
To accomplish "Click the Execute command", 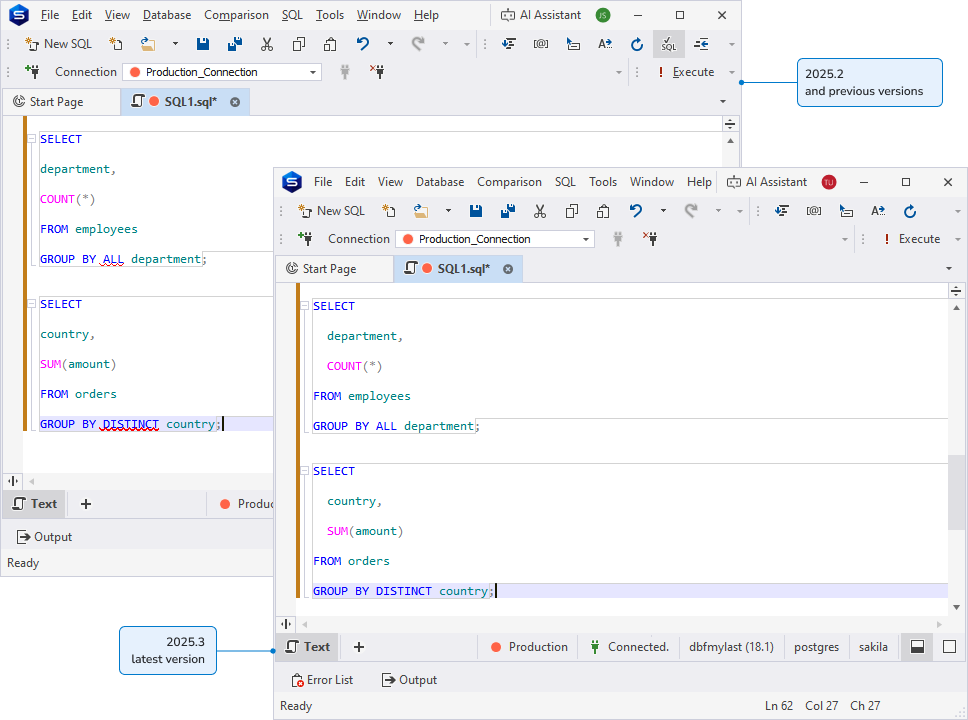I will pyautogui.click(x=918, y=238).
